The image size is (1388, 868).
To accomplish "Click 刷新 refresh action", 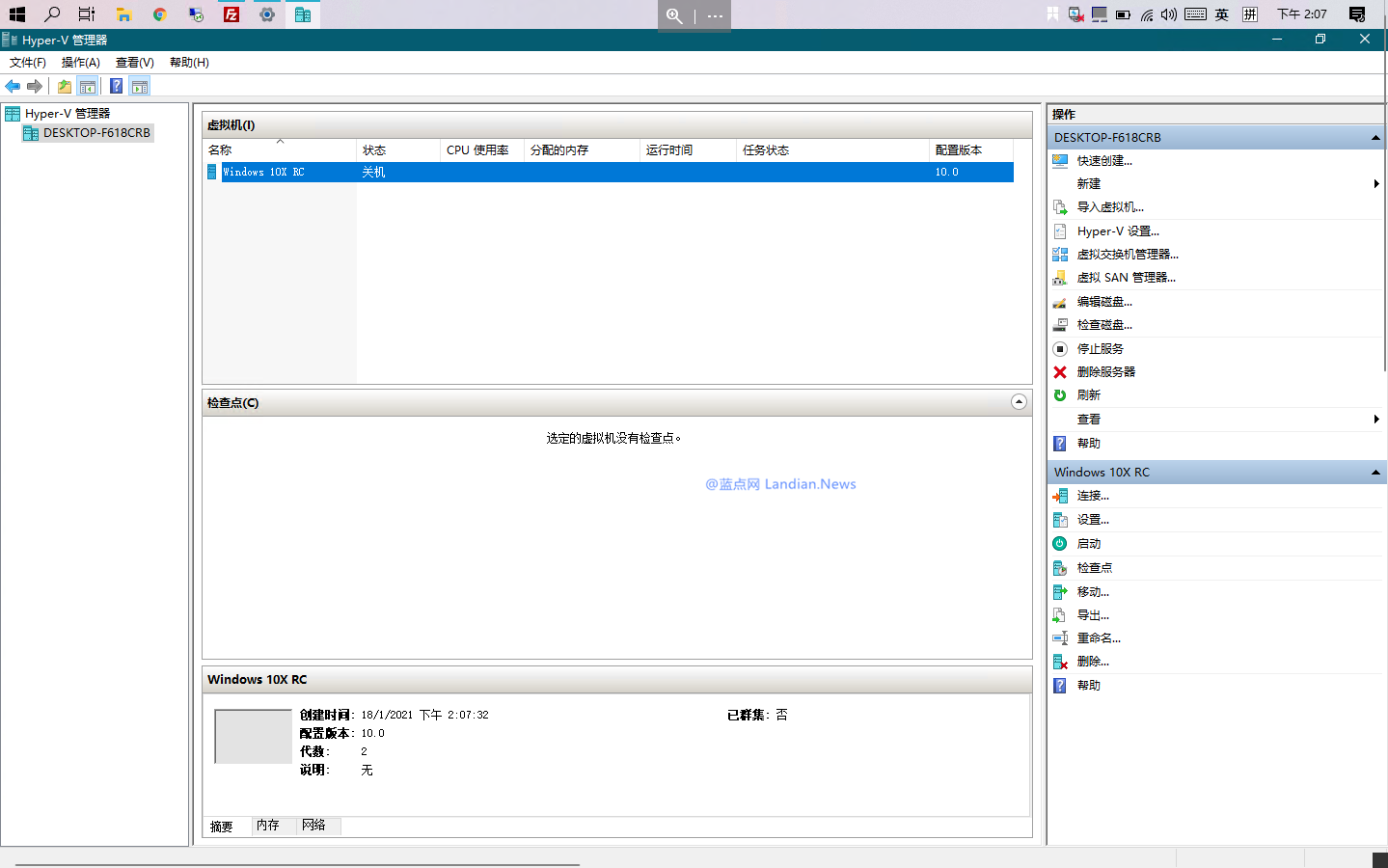I will [x=1088, y=395].
